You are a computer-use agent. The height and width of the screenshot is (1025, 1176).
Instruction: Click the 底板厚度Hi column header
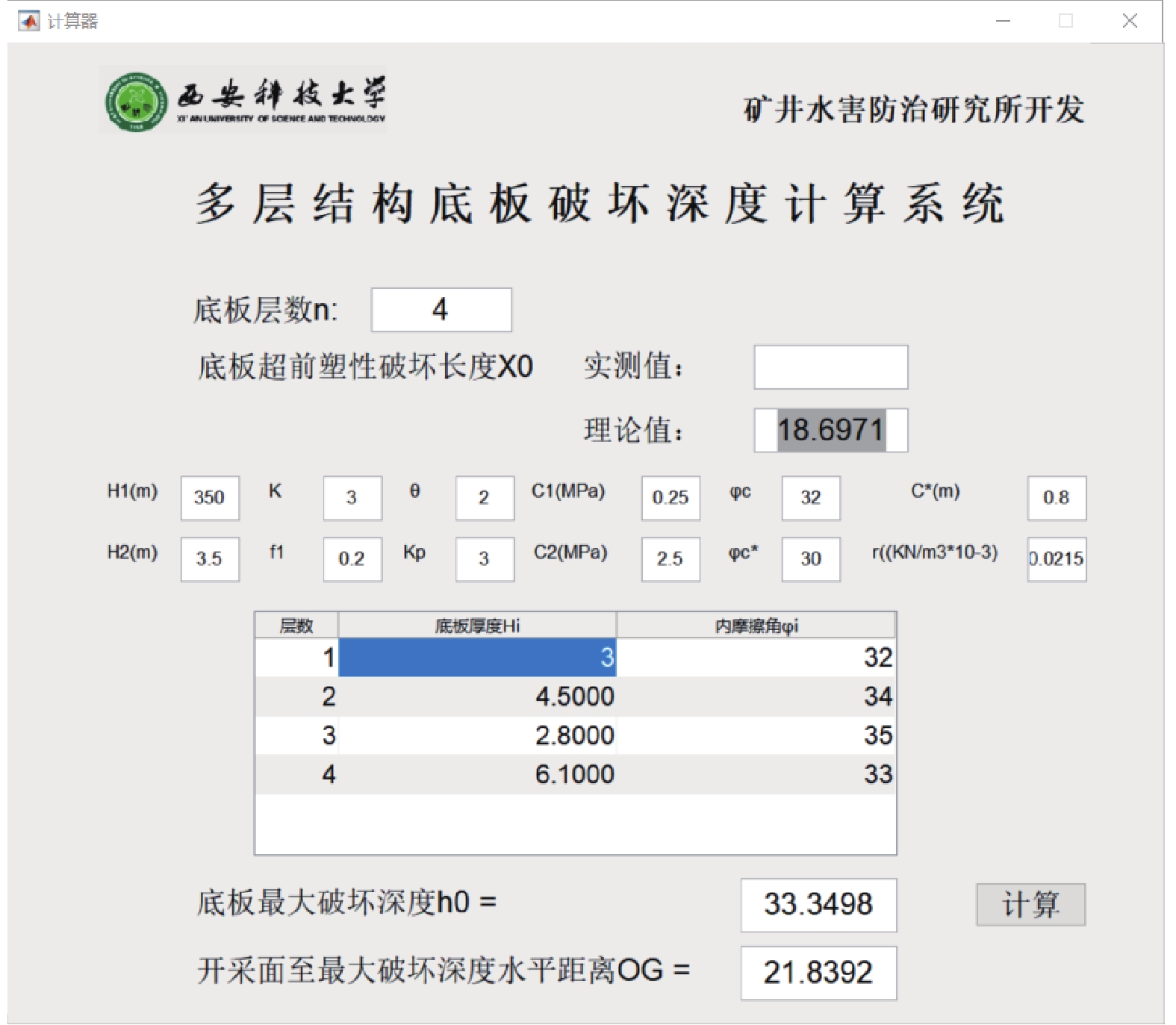[477, 626]
